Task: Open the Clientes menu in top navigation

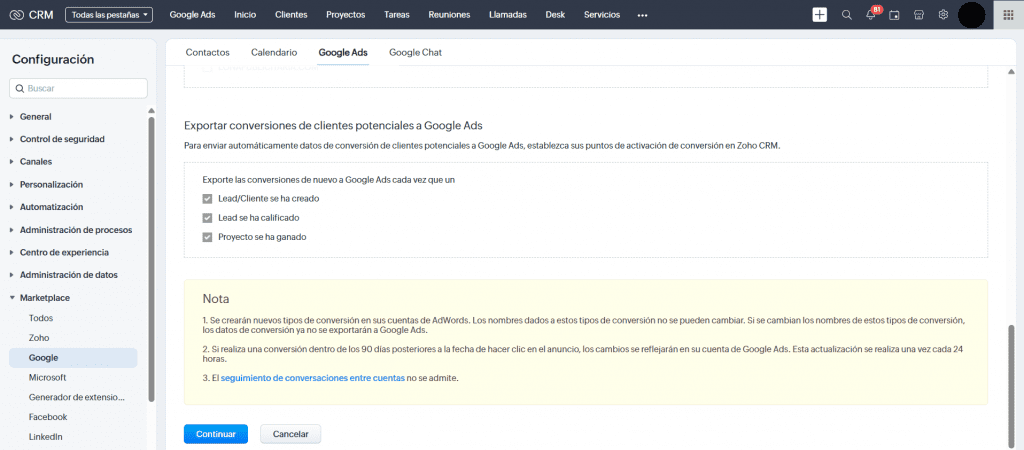Action: (x=291, y=15)
